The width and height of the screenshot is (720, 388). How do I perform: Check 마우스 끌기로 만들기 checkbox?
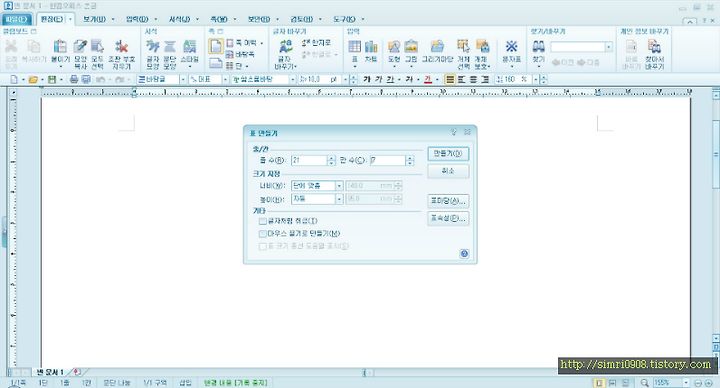pos(263,234)
